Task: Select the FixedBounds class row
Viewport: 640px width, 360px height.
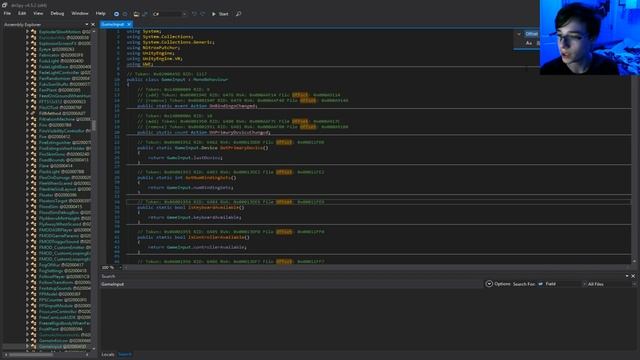Action: point(64,160)
